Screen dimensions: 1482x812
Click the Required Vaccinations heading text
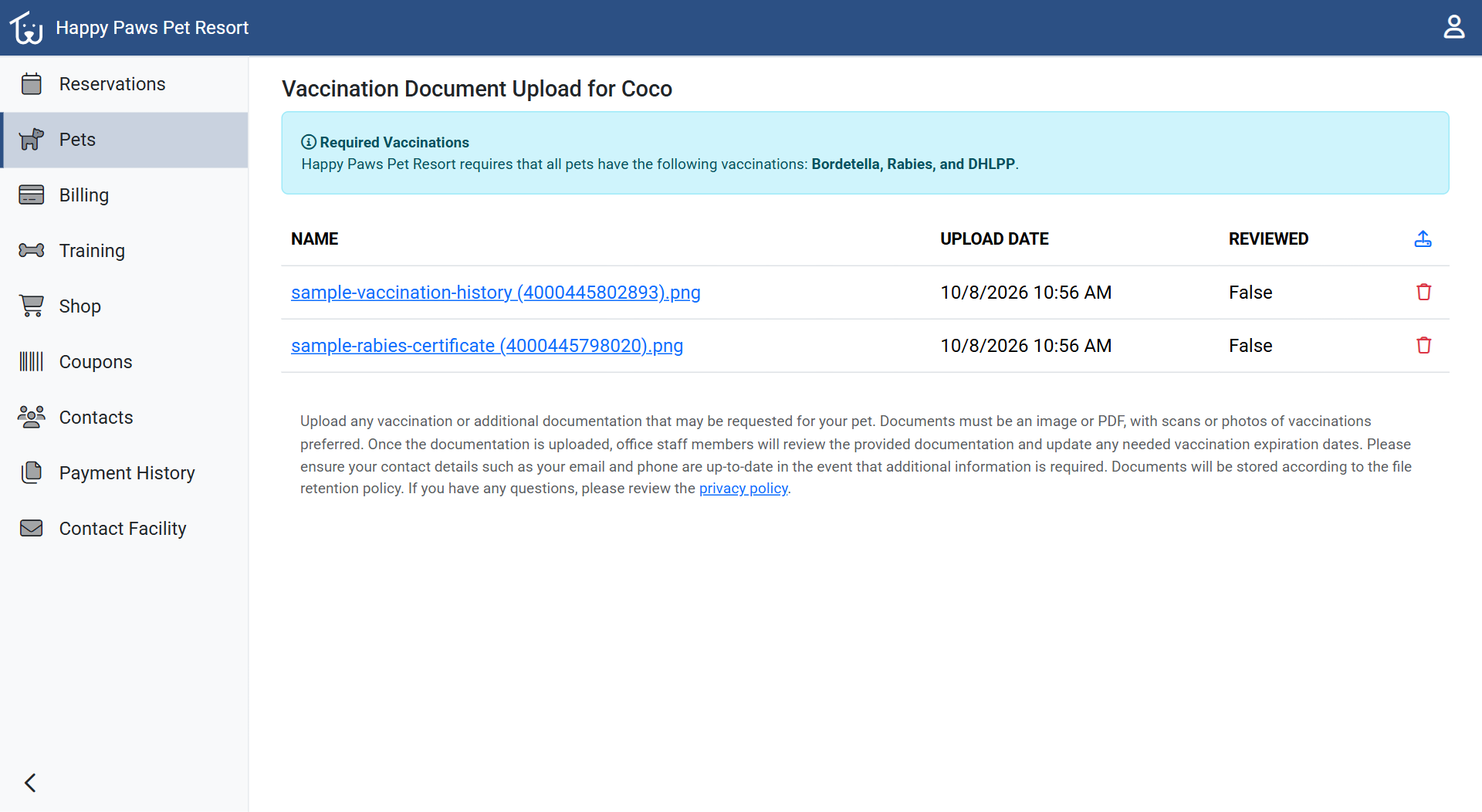pos(394,142)
